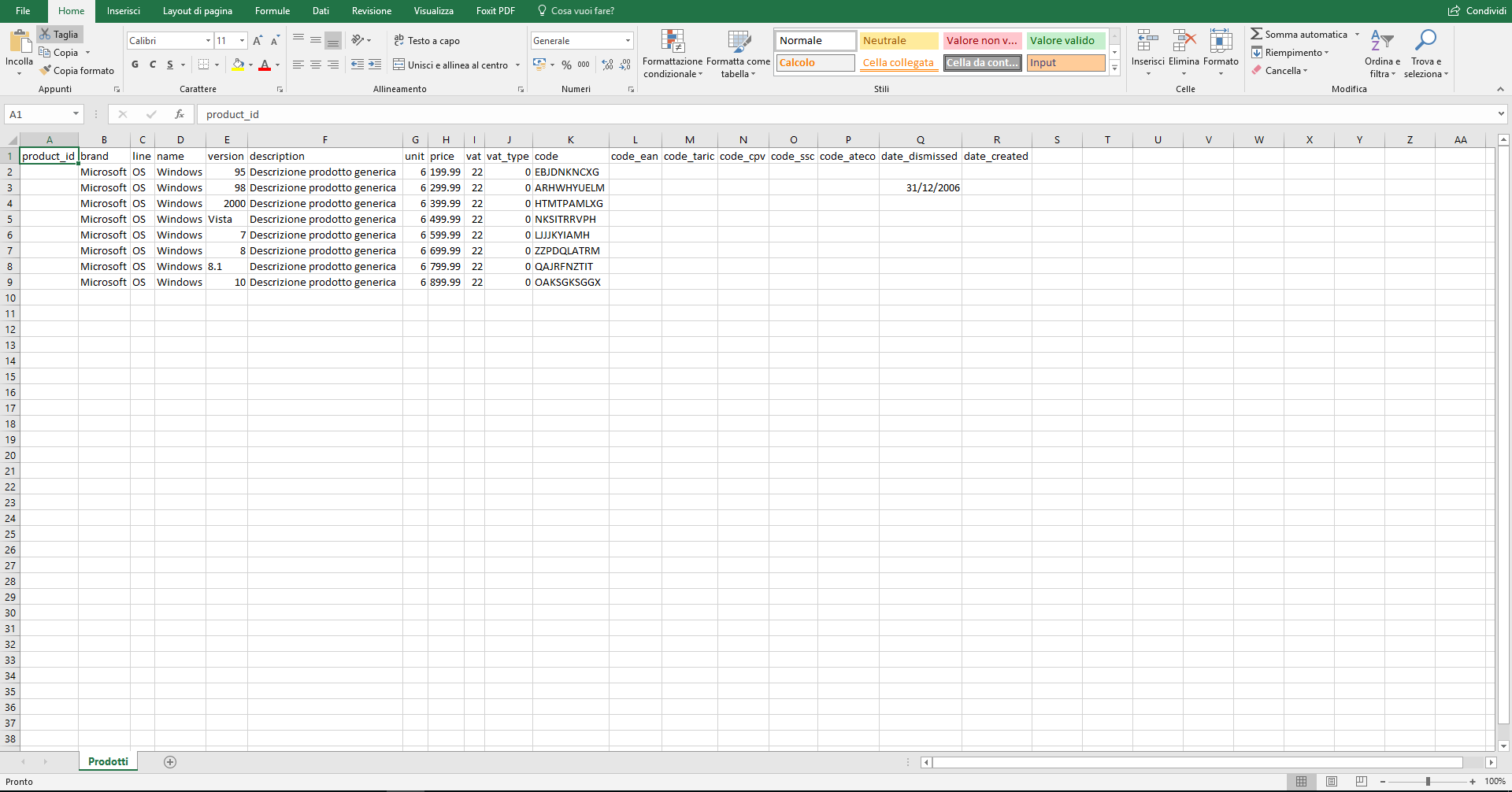Screen dimensions: 1512x792
Task: Expand the Generale number format dropdown
Action: coord(628,41)
